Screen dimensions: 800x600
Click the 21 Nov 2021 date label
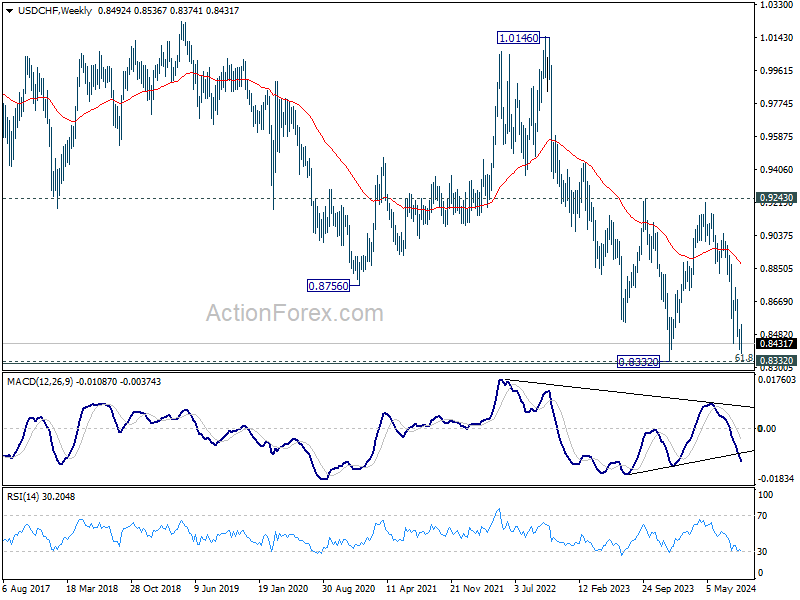pyautogui.click(x=477, y=589)
